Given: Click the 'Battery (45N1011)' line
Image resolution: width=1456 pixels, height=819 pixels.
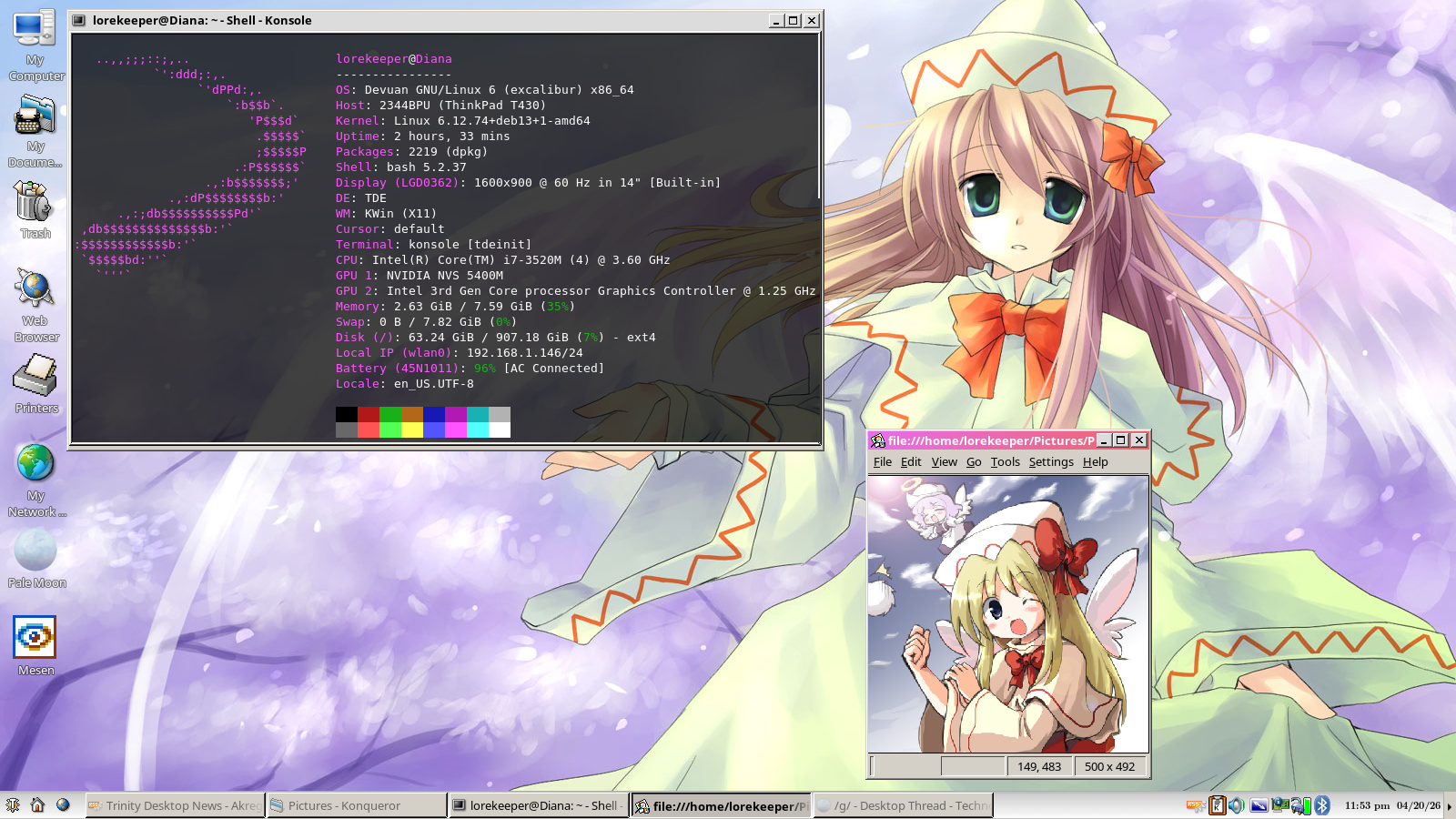Looking at the screenshot, I should point(470,369).
